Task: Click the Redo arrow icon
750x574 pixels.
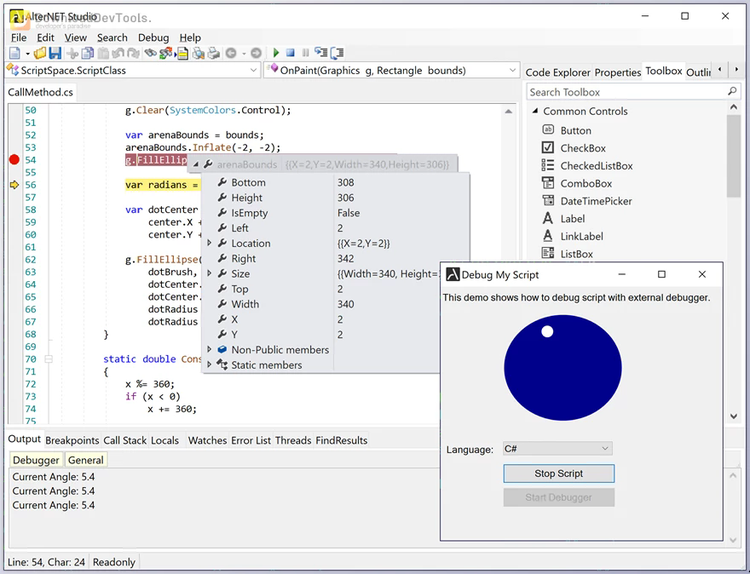Action: [133, 53]
